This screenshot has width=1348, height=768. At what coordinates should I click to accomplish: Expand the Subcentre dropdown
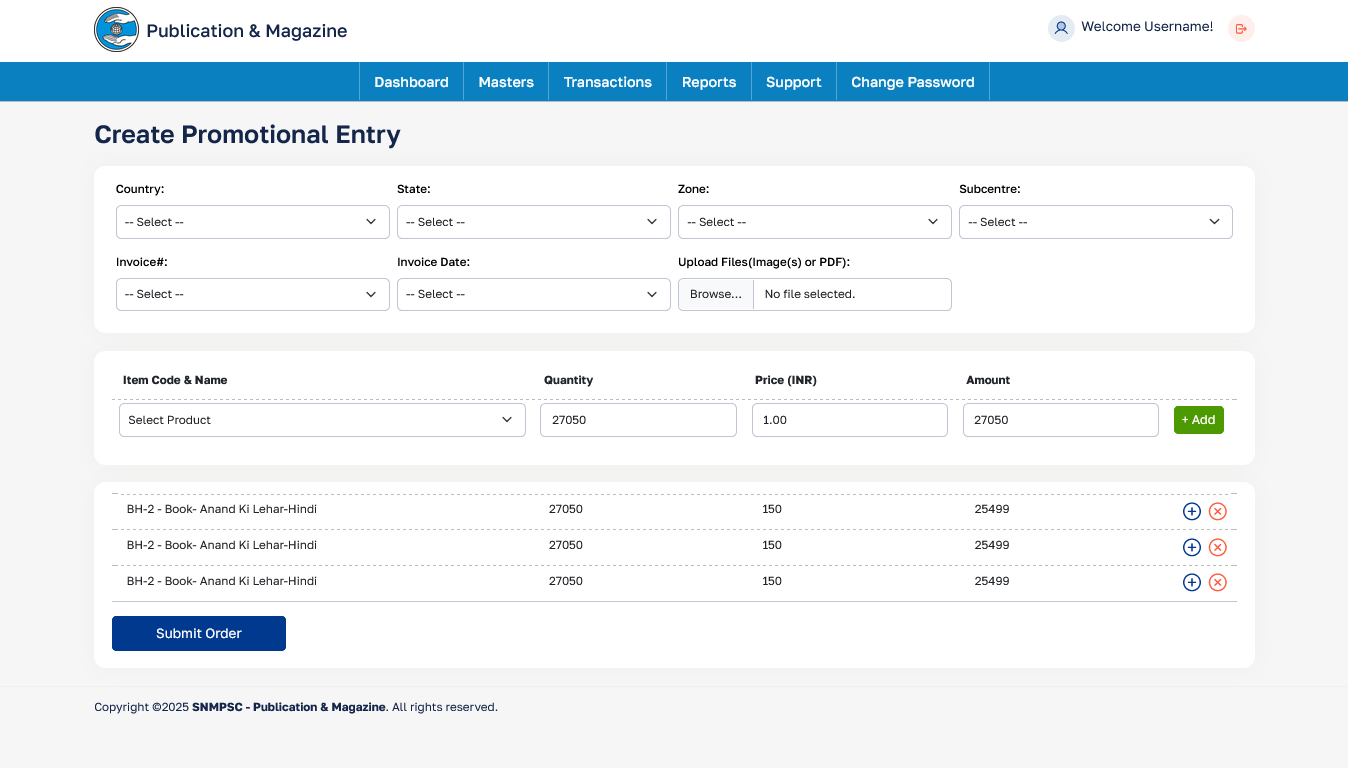coord(1095,222)
